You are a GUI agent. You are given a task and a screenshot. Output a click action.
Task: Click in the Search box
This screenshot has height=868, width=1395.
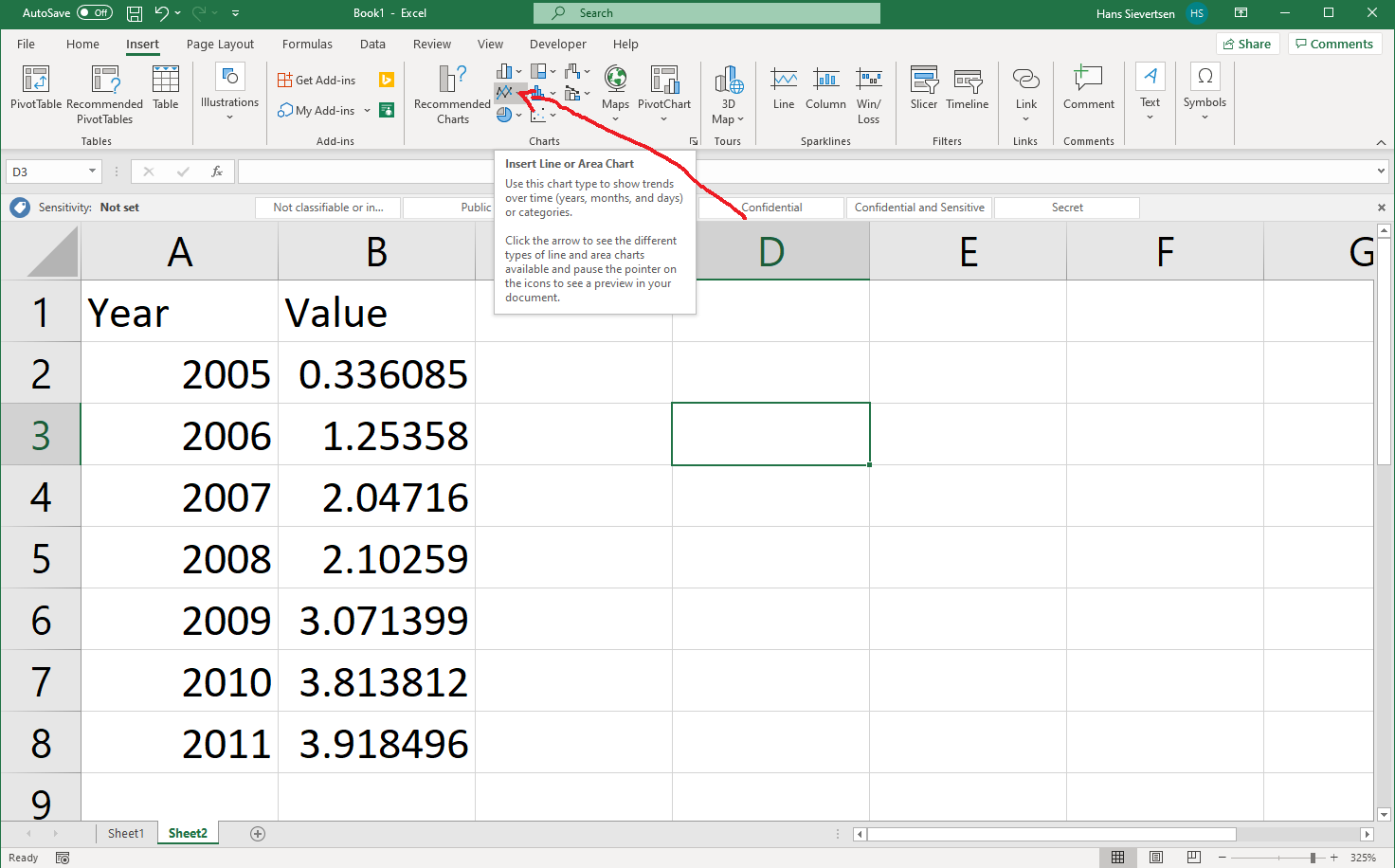click(x=707, y=13)
